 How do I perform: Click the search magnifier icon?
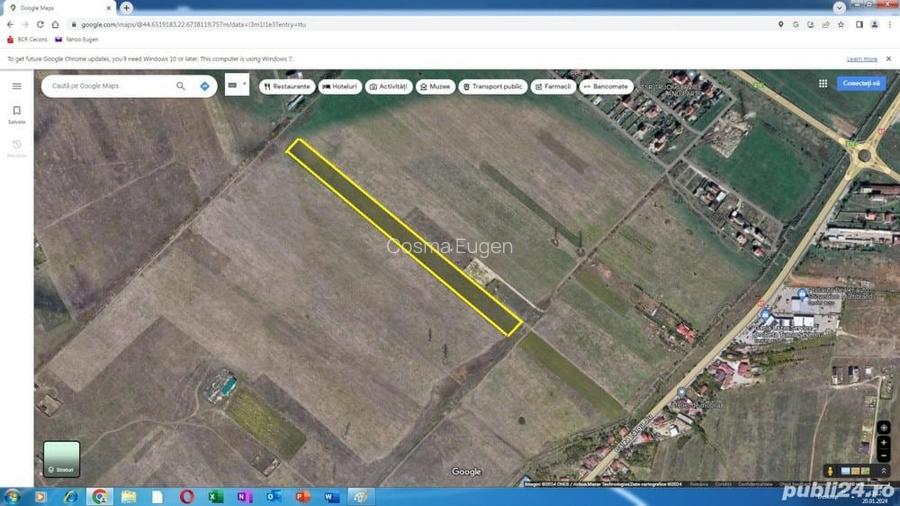[181, 86]
